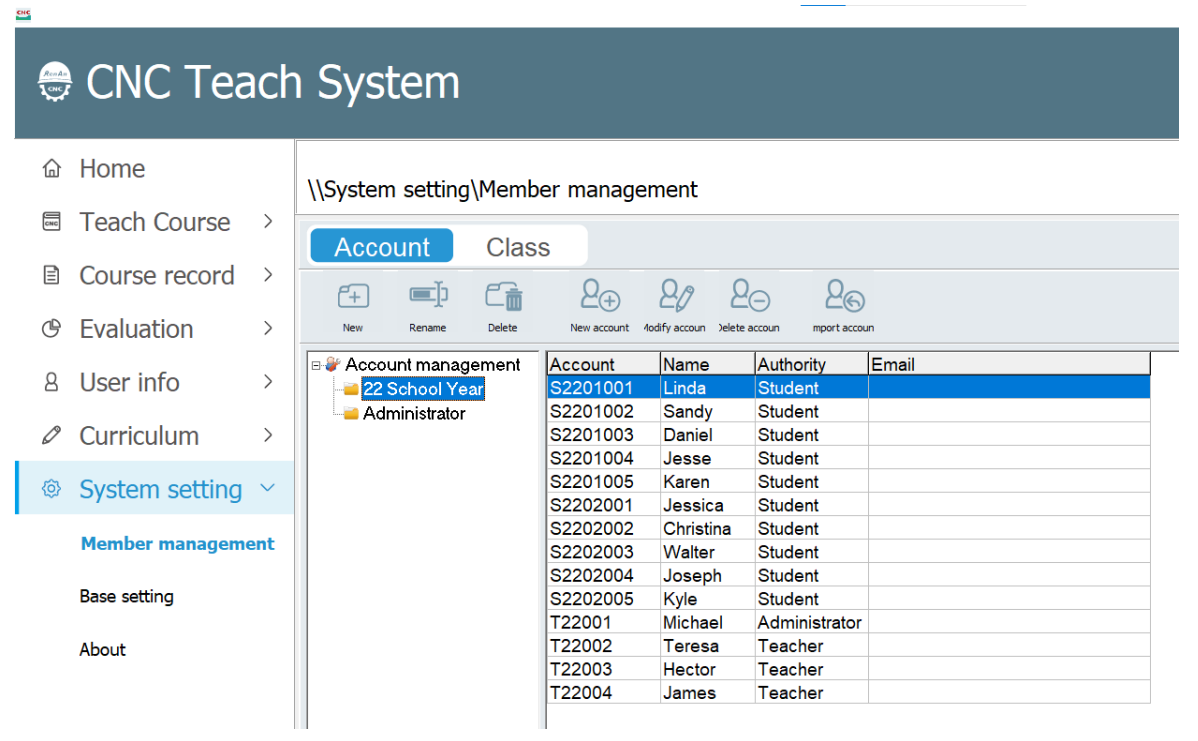
Task: Click the 22 School Year folder icon
Action: [x=351, y=390]
